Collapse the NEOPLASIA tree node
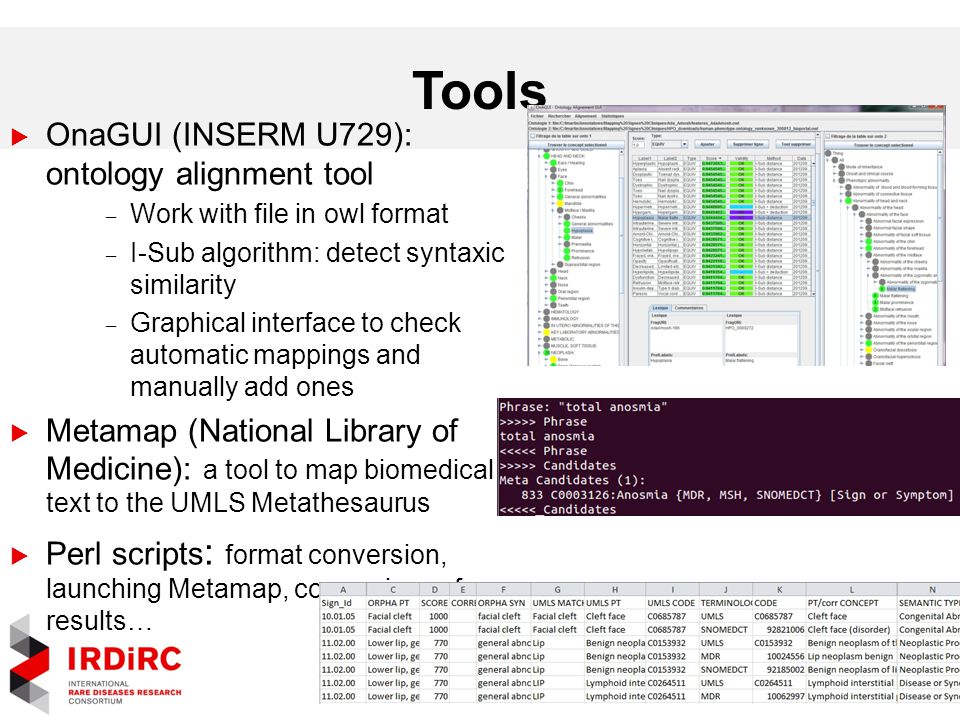 [x=539, y=353]
